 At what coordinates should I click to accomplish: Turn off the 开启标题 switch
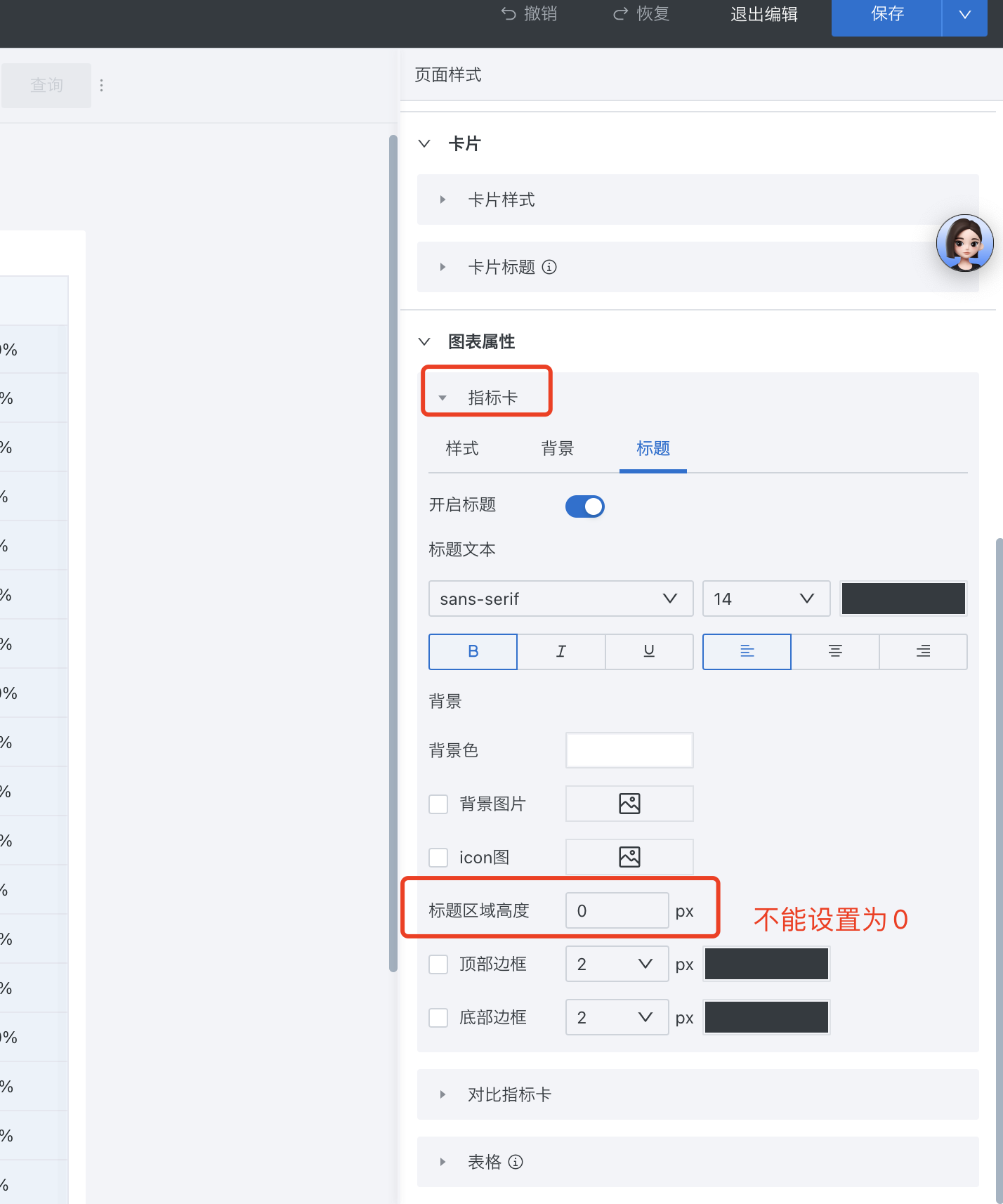tap(584, 506)
